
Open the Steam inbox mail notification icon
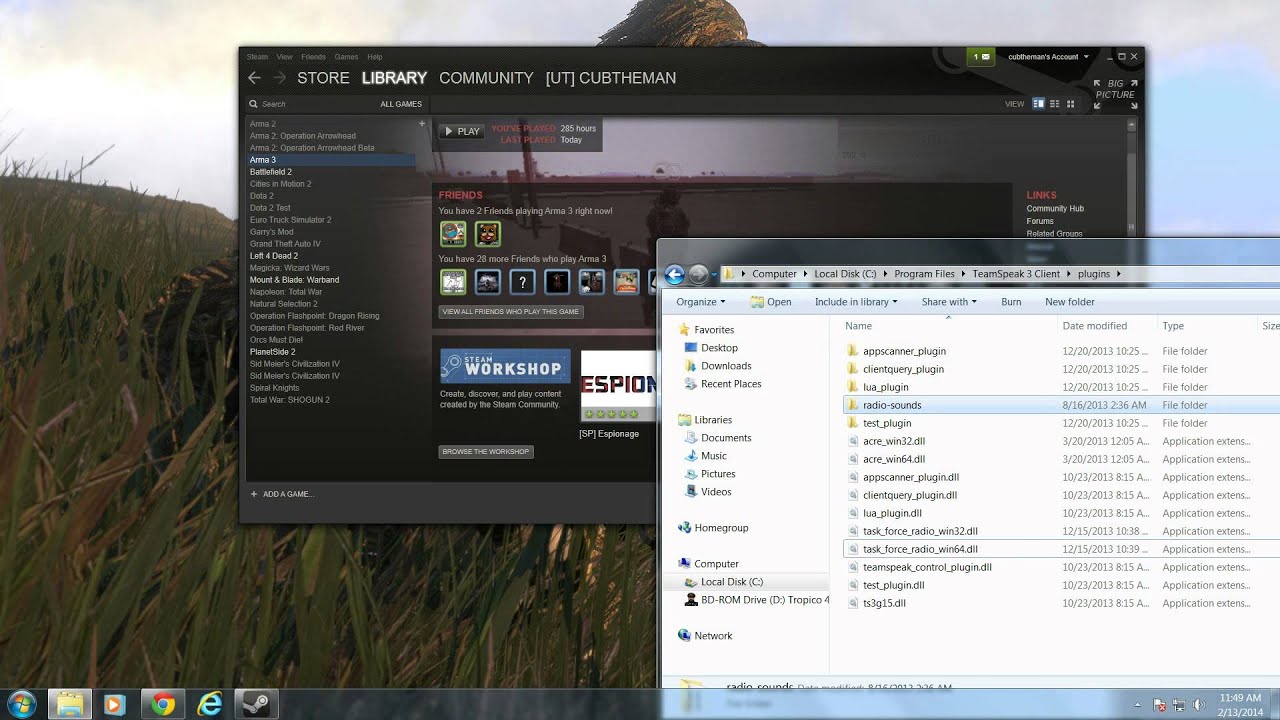pos(981,57)
